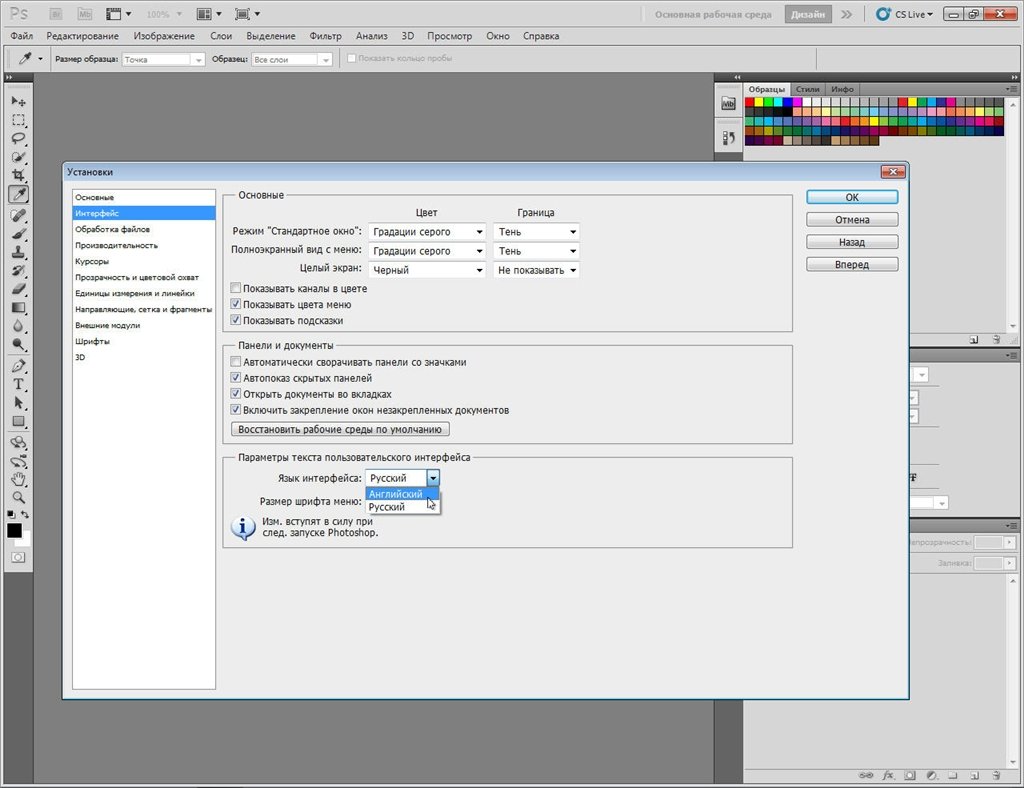Activate the Hand tool
The width and height of the screenshot is (1024, 788).
(18, 479)
